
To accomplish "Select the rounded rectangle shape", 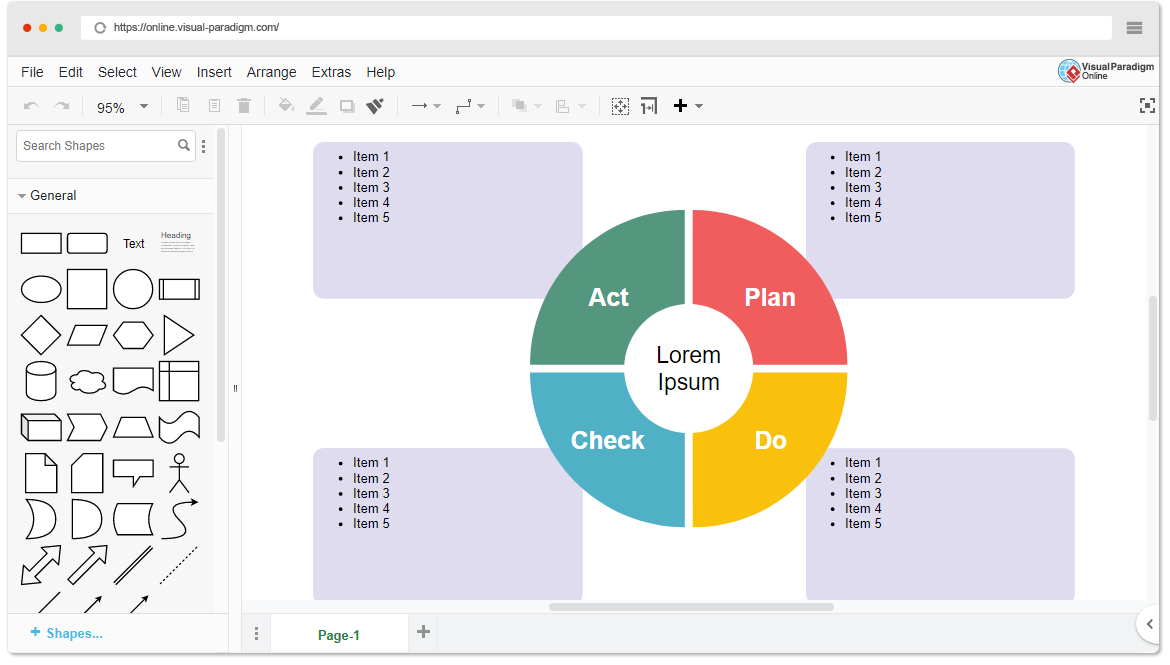I will click(x=87, y=243).
